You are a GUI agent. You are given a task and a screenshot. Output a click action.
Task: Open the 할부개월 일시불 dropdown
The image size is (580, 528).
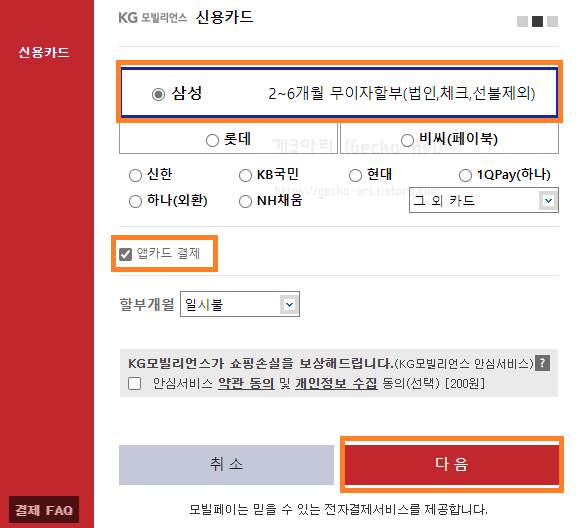240,304
